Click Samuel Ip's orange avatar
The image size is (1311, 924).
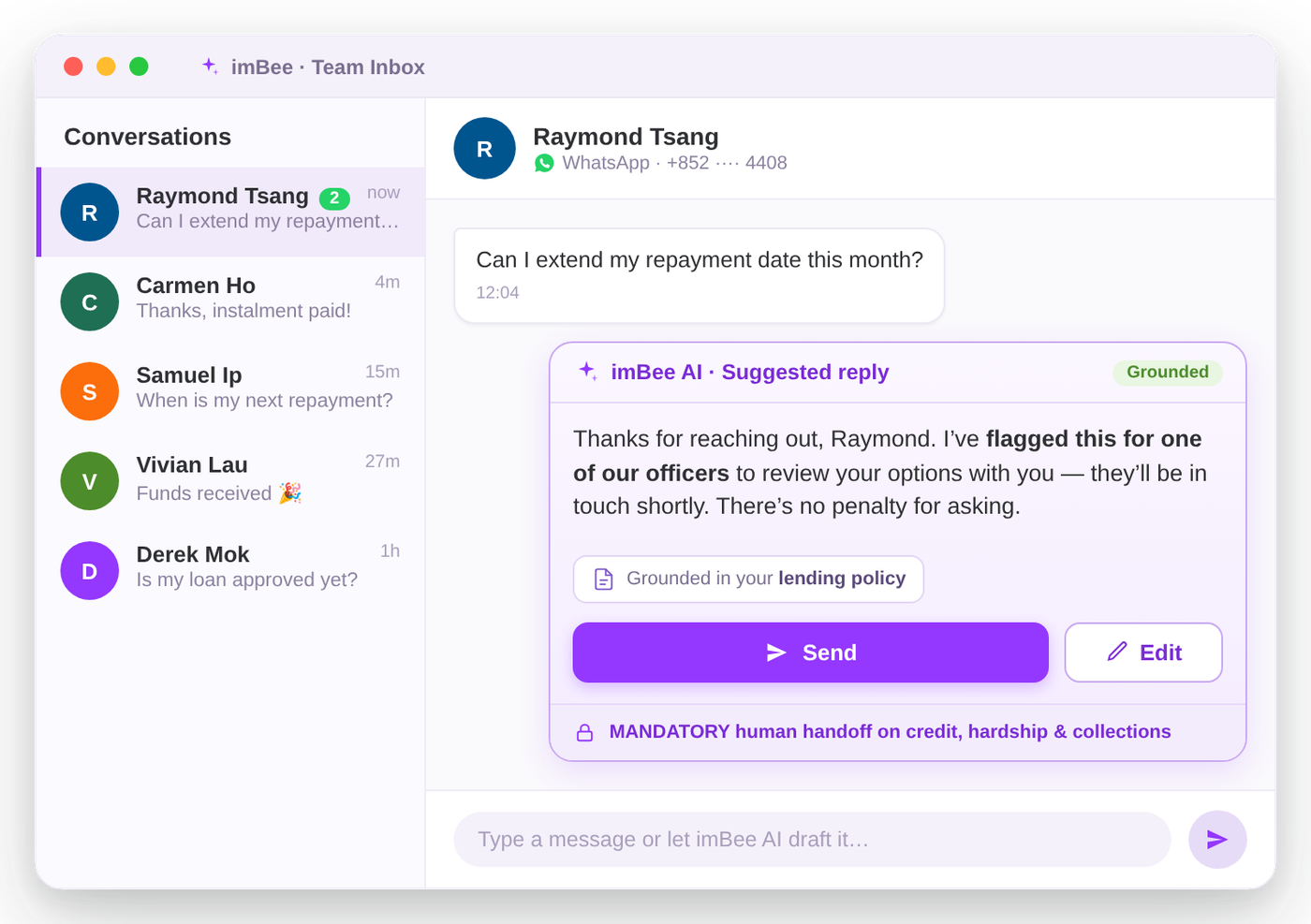pyautogui.click(x=90, y=391)
